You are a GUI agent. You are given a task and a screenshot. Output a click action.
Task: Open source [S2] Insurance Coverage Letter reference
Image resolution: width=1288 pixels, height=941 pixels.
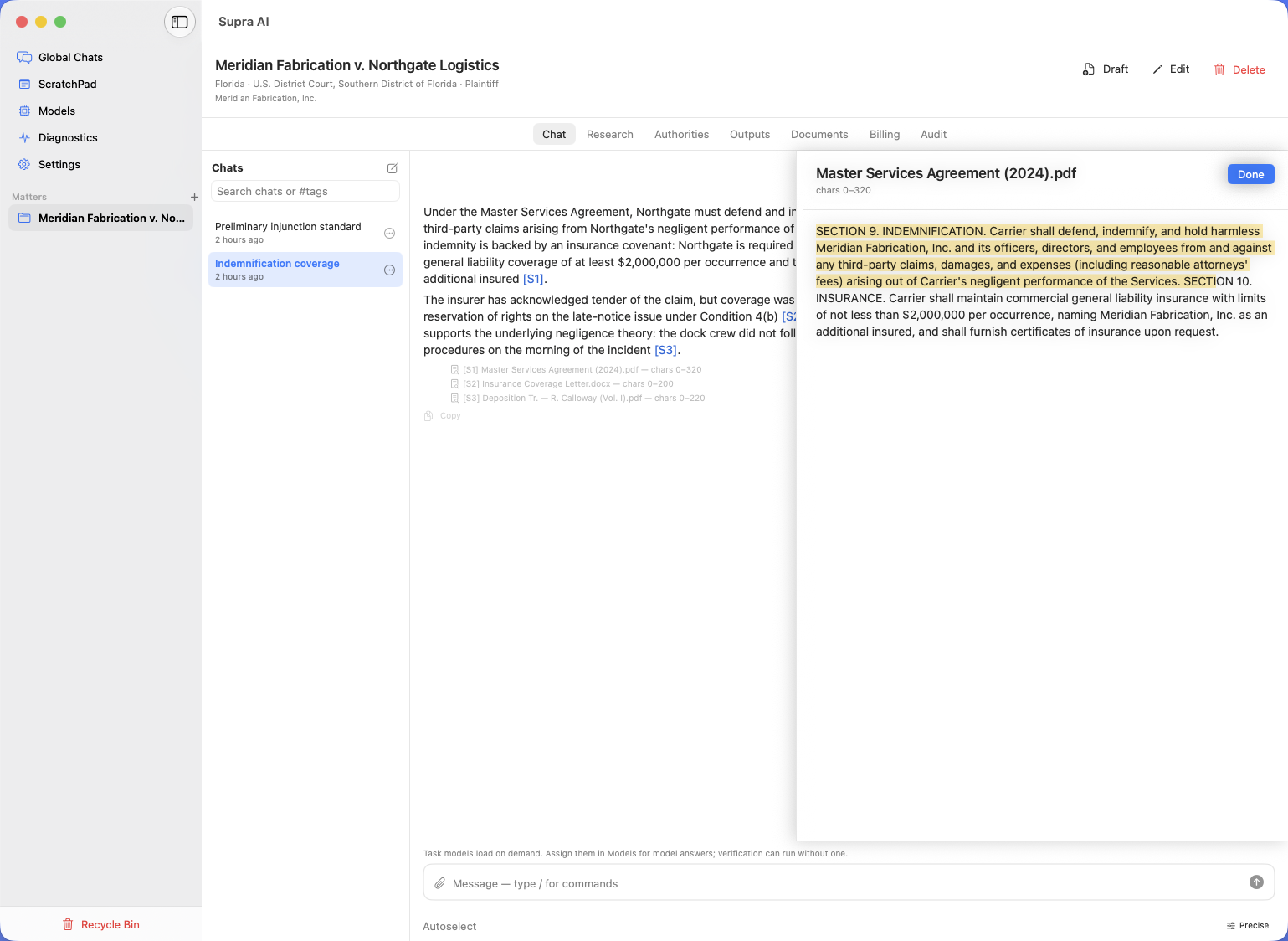[562, 383]
